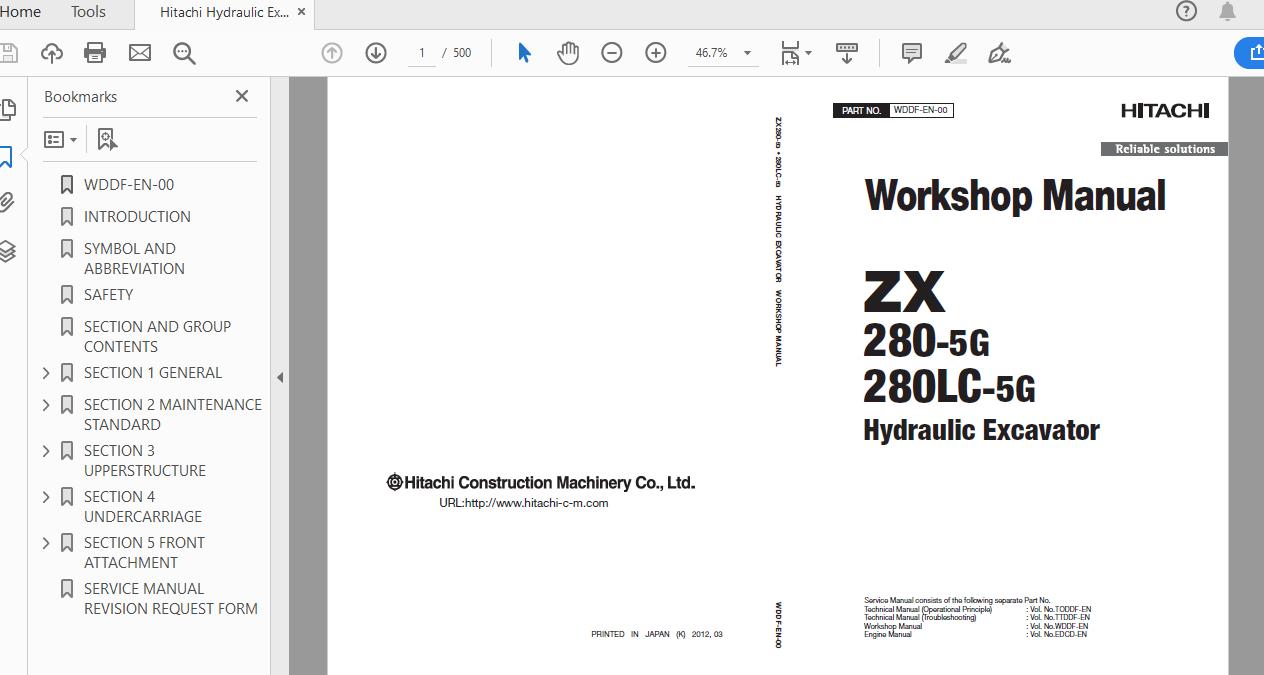
Task: Close the Bookmarks panel
Action: pos(242,96)
